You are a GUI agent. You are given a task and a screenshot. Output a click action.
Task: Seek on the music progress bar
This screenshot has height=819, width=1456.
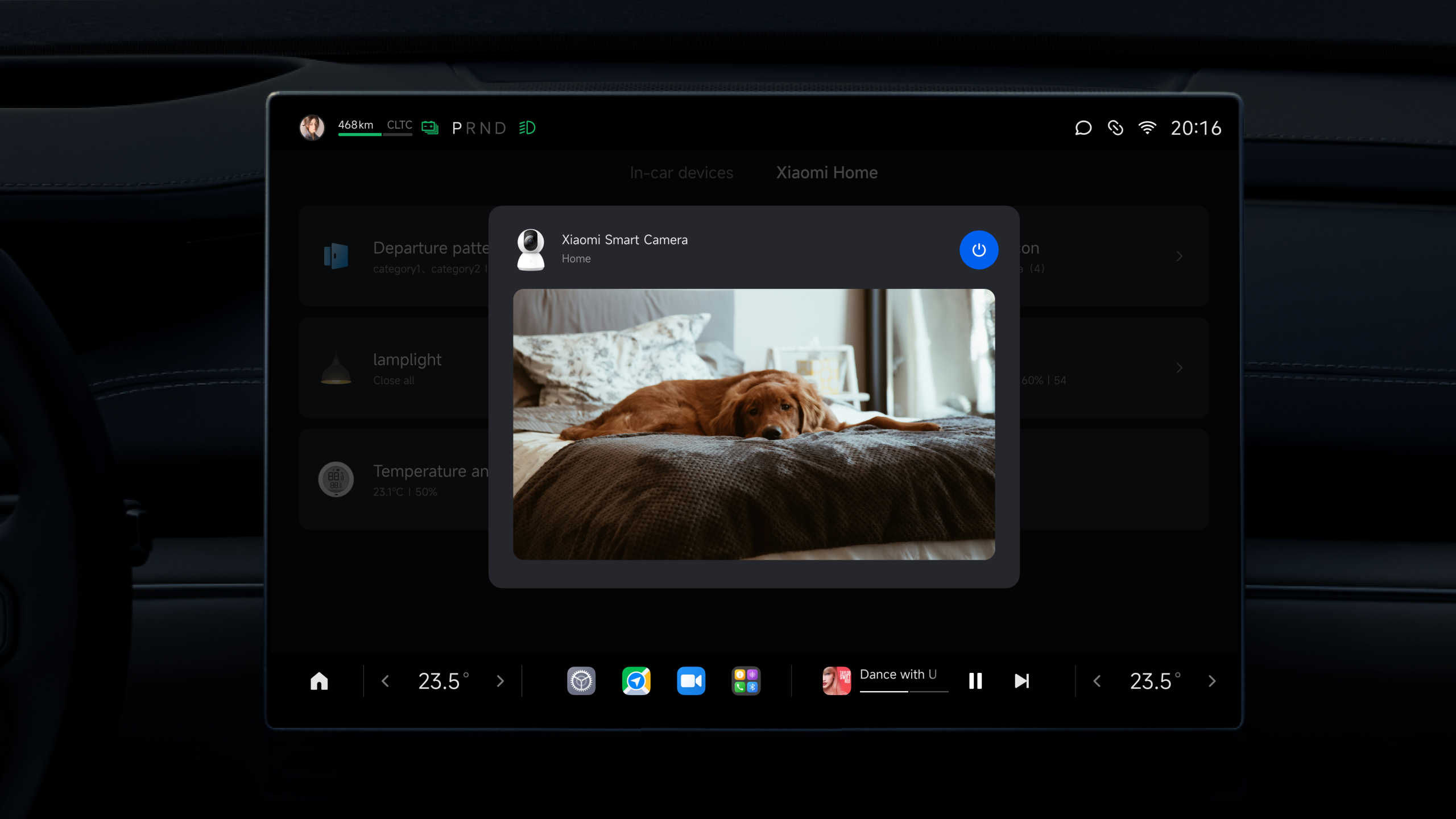pos(904,692)
